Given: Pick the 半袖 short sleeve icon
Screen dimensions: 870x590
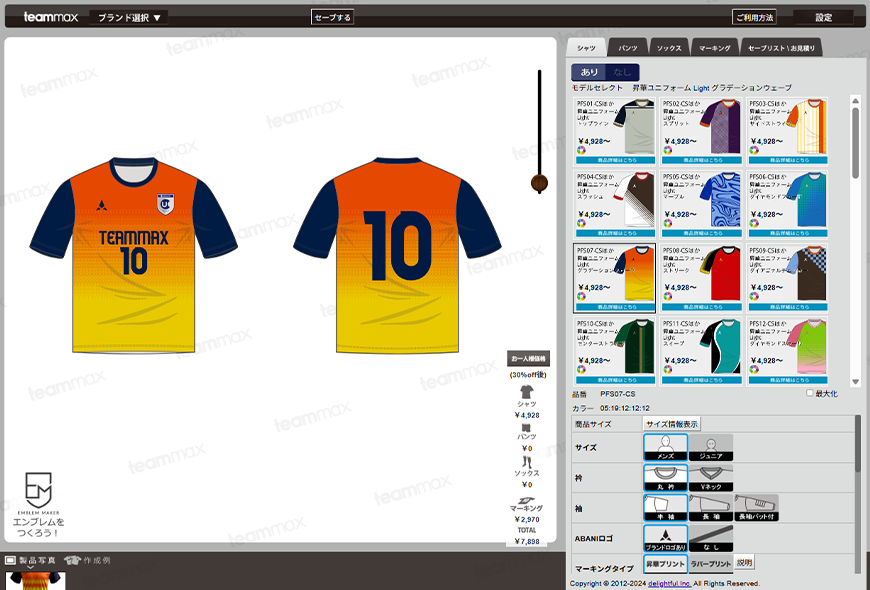Looking at the screenshot, I should point(665,508).
